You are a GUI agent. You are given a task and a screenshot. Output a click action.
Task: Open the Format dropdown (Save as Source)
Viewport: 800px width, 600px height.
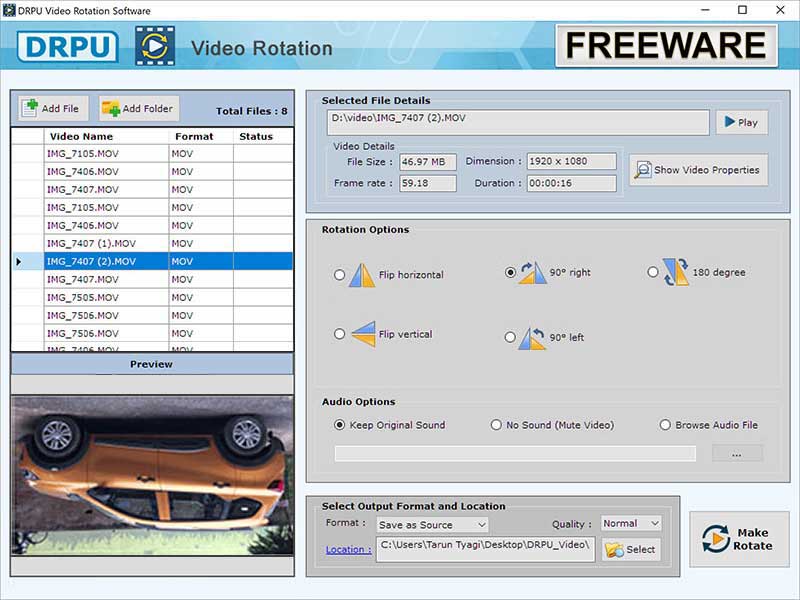point(432,524)
